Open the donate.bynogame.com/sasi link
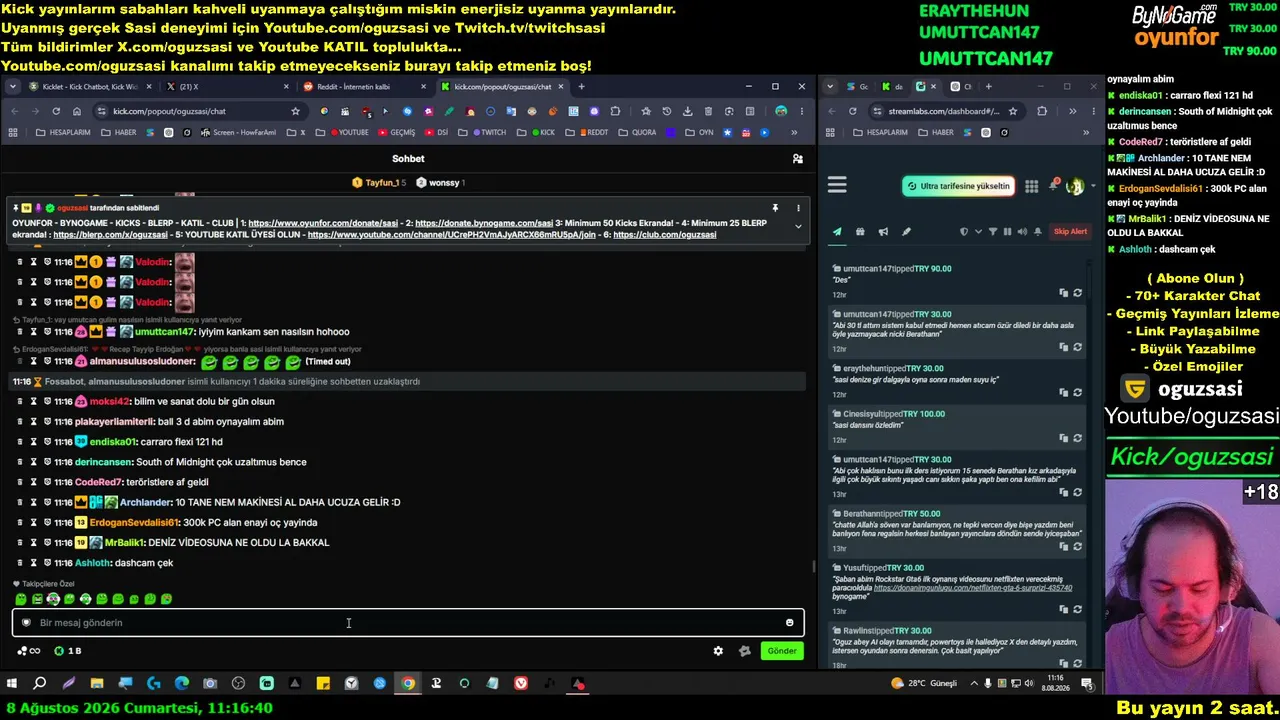 (x=484, y=223)
